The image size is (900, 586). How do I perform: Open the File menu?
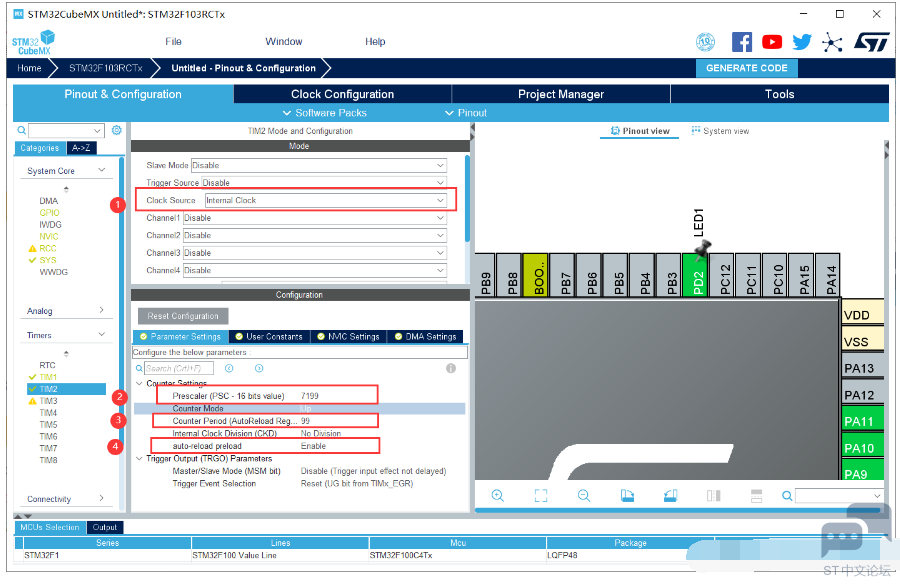[x=173, y=41]
